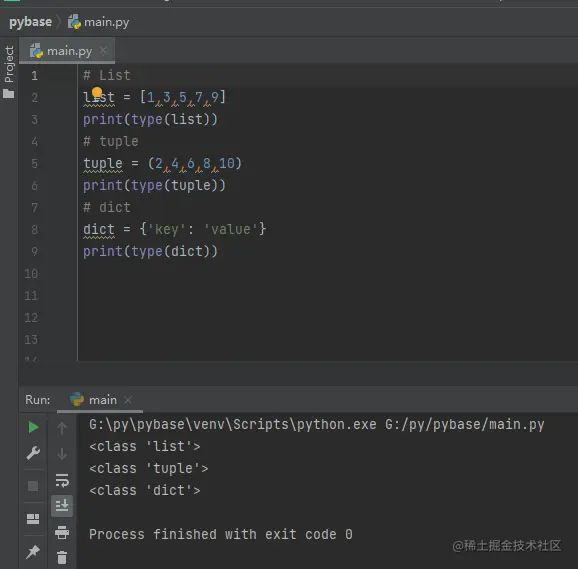Click main.py in the breadcrumb bar
The width and height of the screenshot is (578, 569).
pyautogui.click(x=107, y=22)
